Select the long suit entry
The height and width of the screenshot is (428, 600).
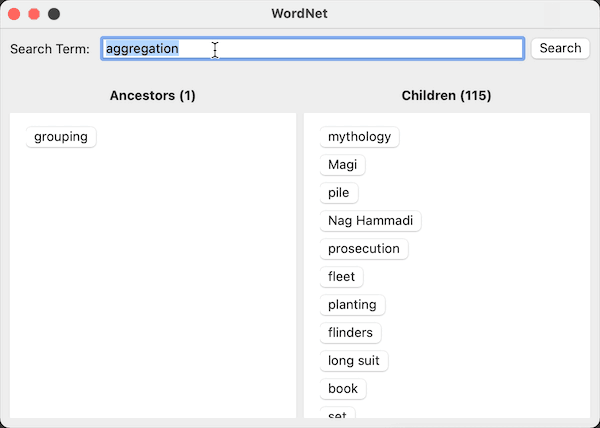pyautogui.click(x=354, y=361)
